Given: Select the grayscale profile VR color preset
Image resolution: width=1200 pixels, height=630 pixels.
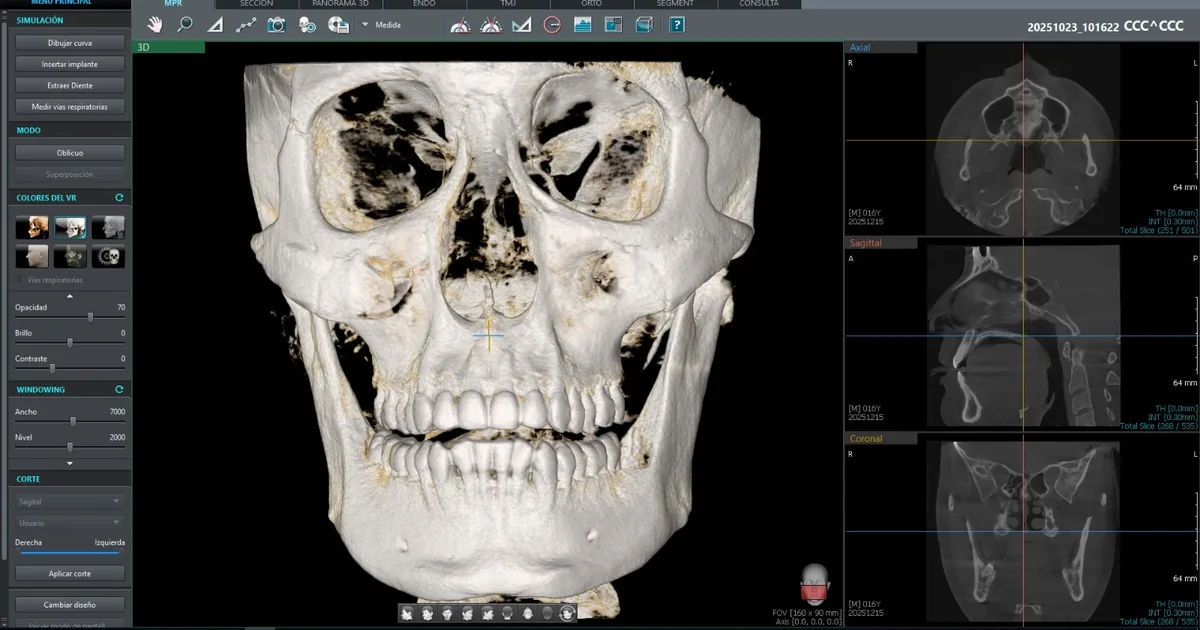Looking at the screenshot, I should pyautogui.click(x=108, y=227).
